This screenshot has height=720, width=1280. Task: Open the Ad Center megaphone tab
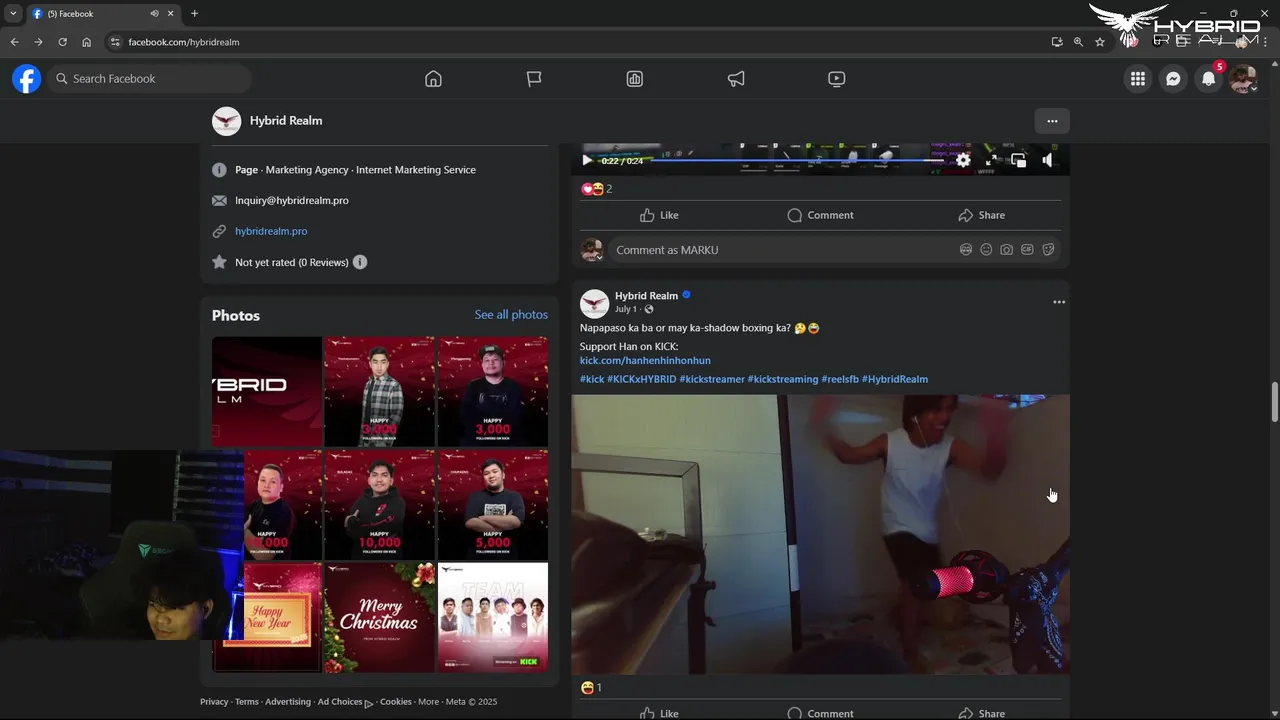[x=736, y=79]
